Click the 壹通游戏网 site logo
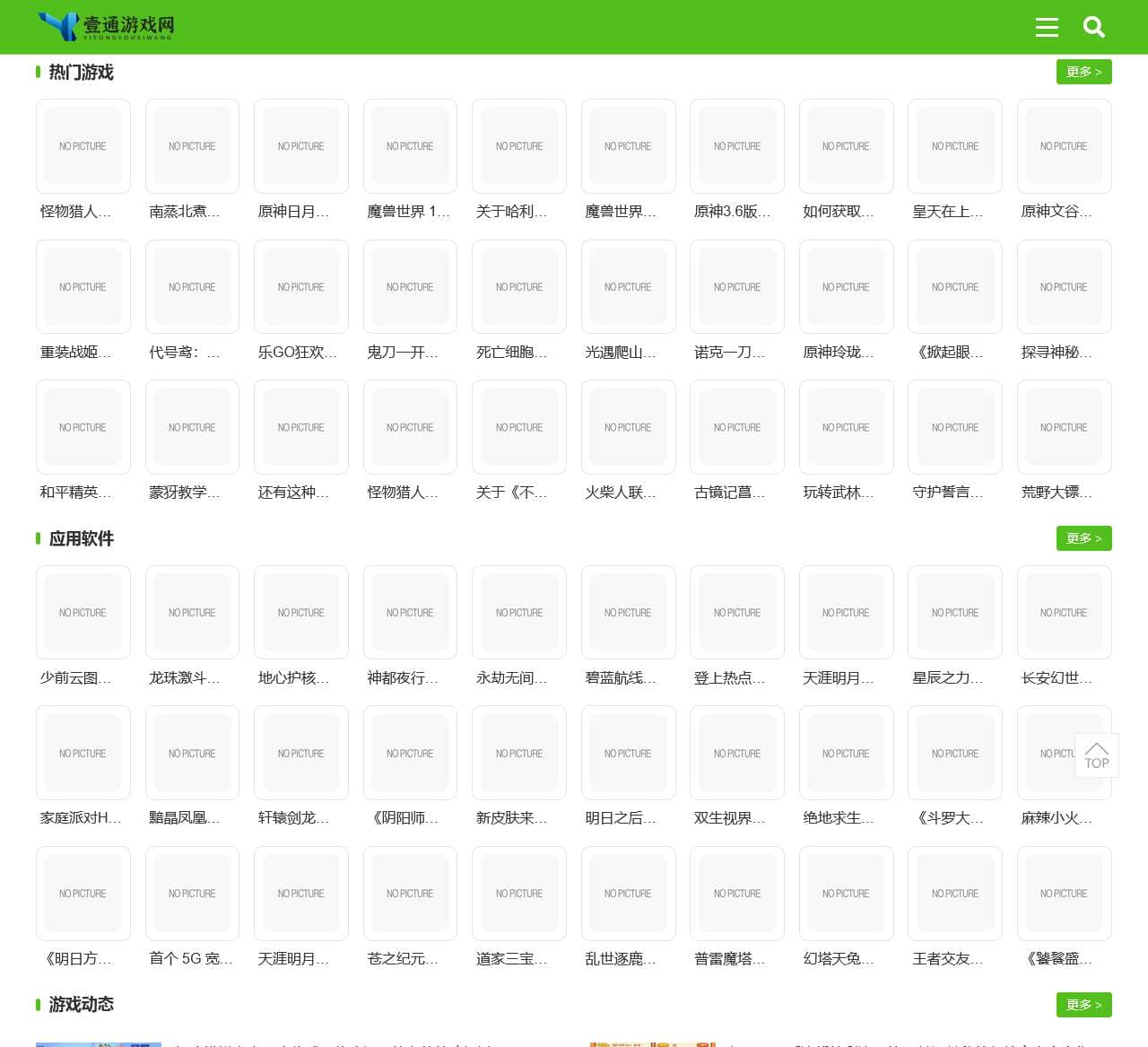Viewport: 1148px width, 1047px height. pos(106,27)
